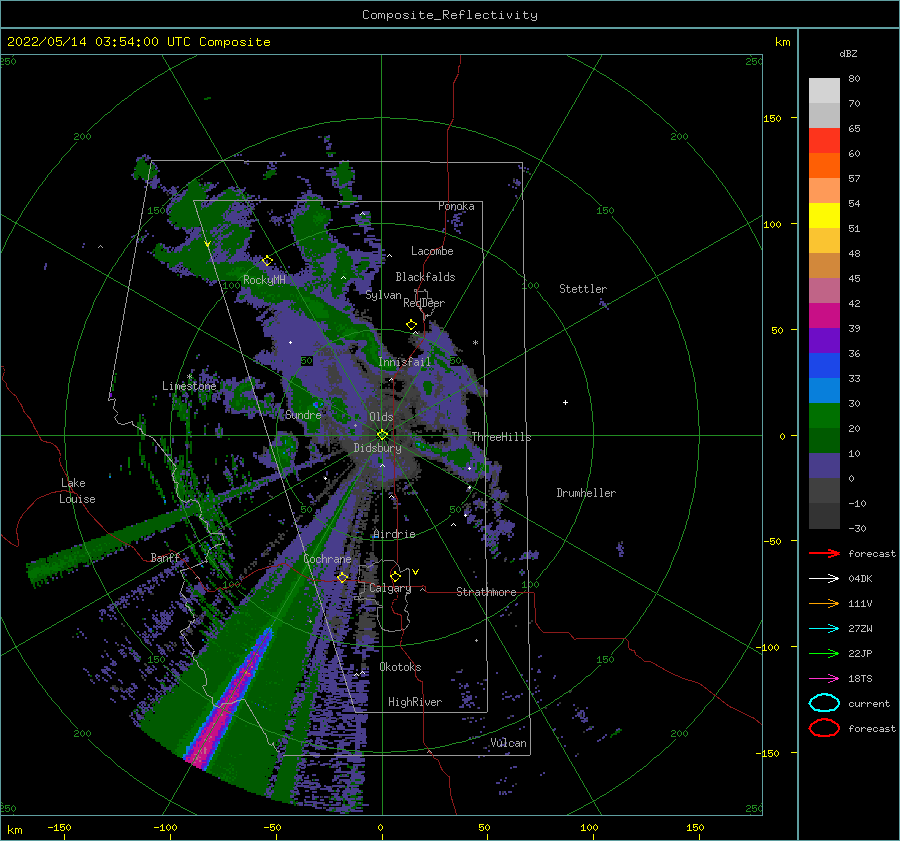Image resolution: width=900 pixels, height=841 pixels.
Task: Click the Calgary city label
Action: tap(390, 588)
